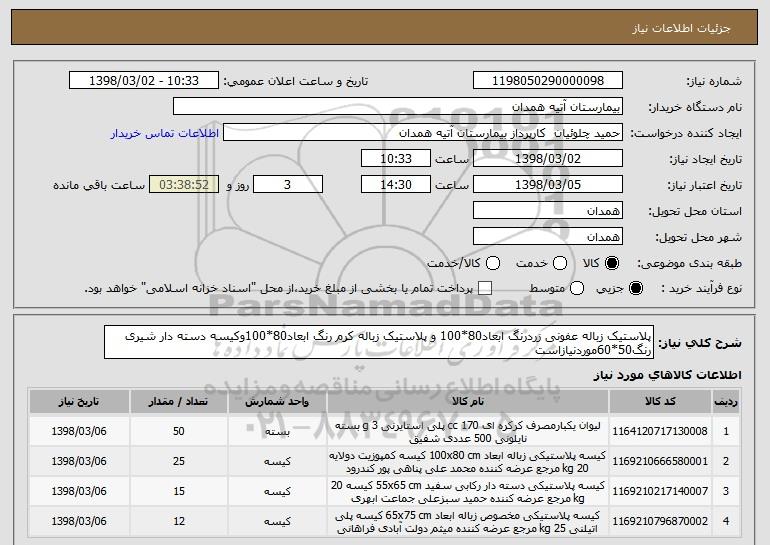Click the delivery province field همدان
770x545 pixels.
[x=548, y=211]
